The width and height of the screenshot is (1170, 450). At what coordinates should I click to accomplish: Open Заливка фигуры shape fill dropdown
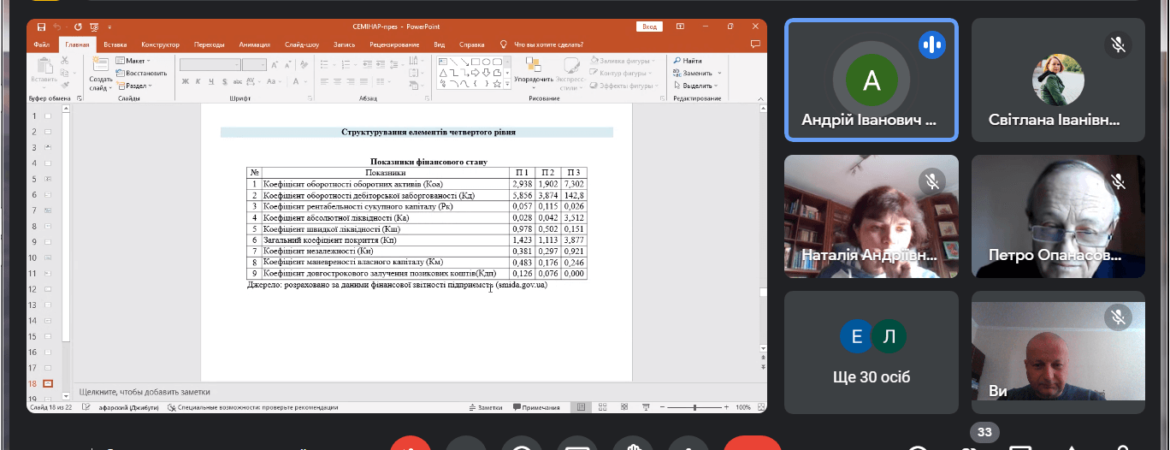pos(622,60)
